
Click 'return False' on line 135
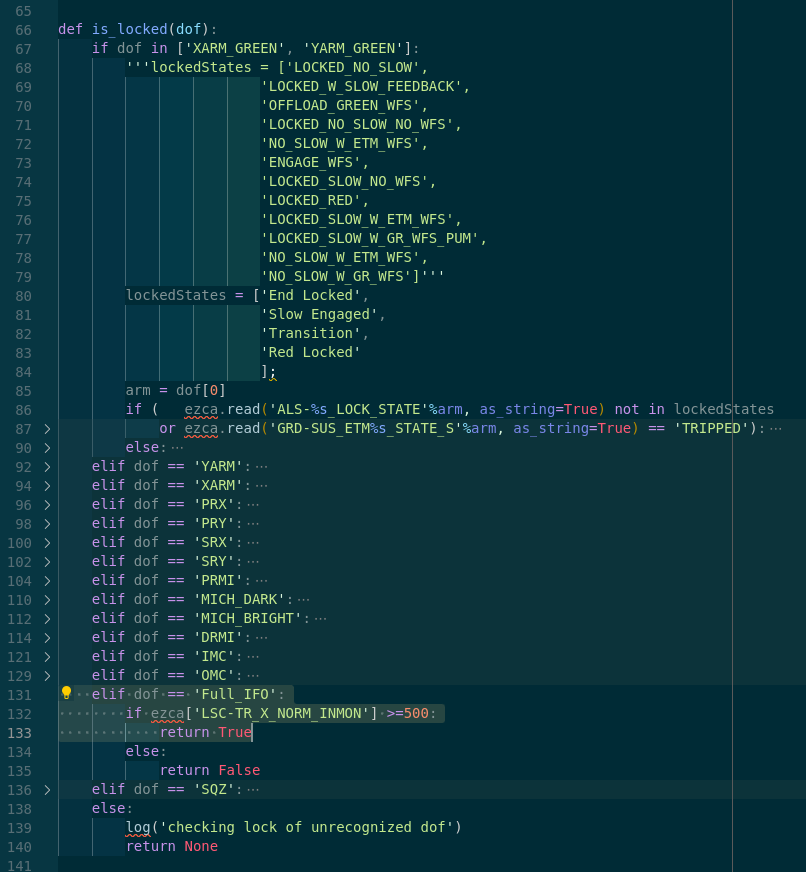click(210, 770)
